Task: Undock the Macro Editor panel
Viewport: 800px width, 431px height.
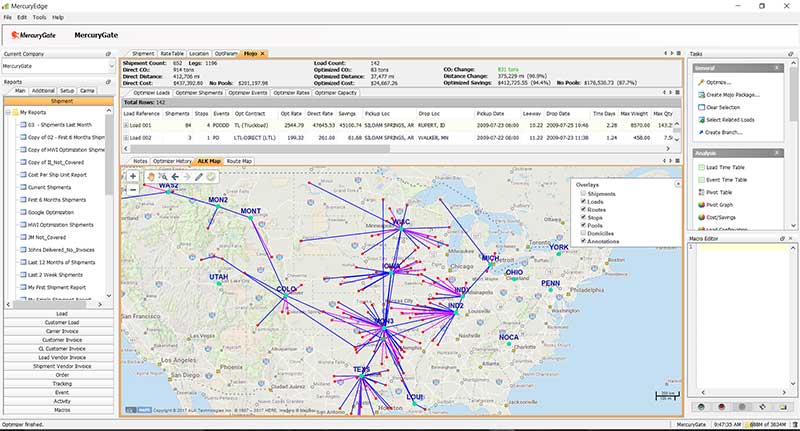Action: tap(783, 238)
